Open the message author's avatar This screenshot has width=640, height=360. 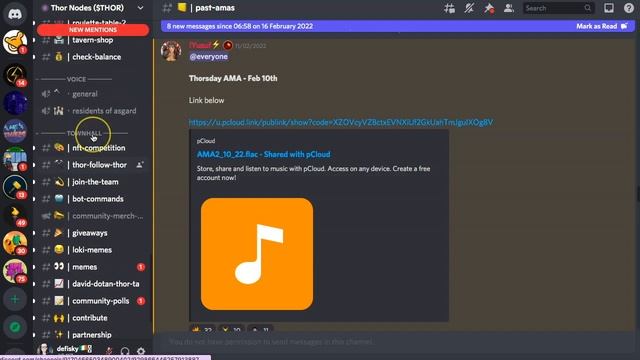tap(171, 51)
